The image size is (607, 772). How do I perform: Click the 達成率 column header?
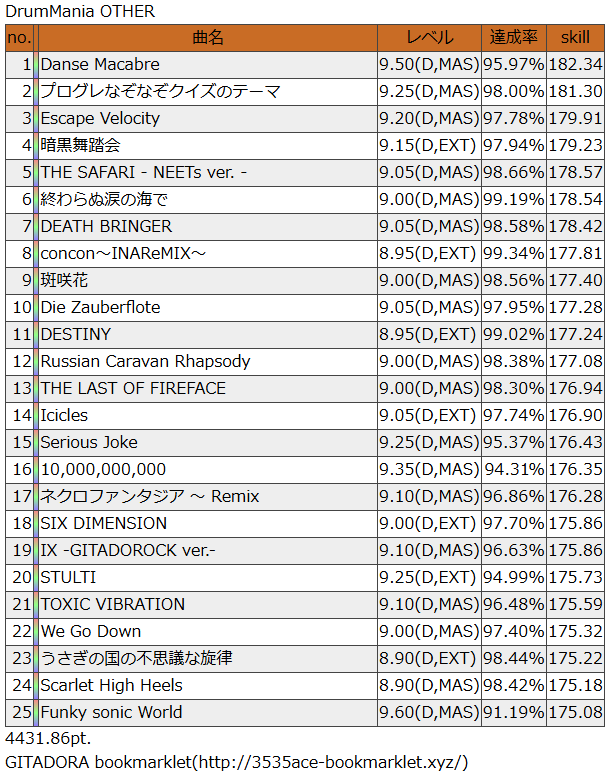[x=513, y=38]
